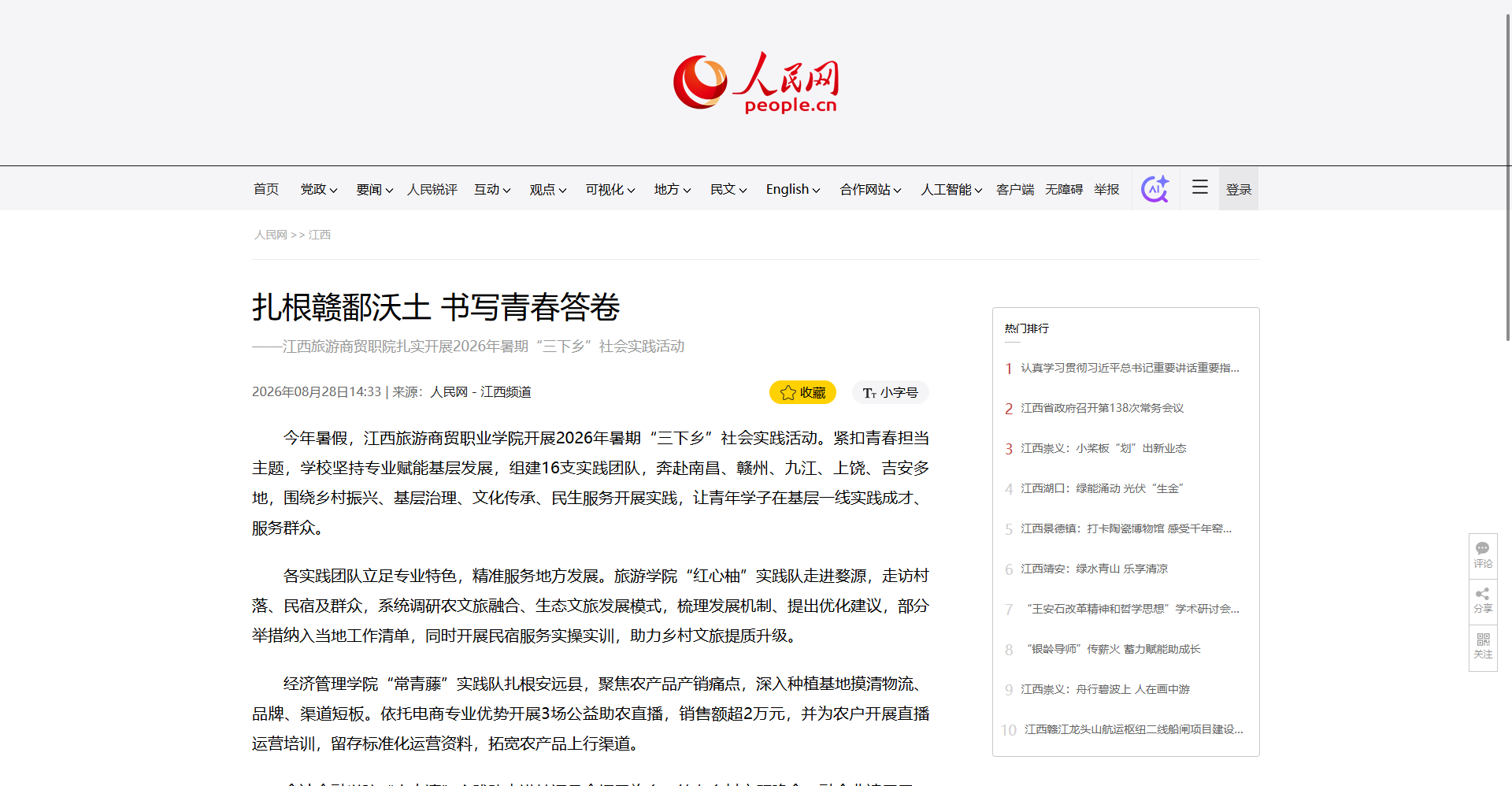Open hot article 江西景德镇：打卡陶瓷博物馆
The height and width of the screenshot is (786, 1512).
(x=1126, y=528)
